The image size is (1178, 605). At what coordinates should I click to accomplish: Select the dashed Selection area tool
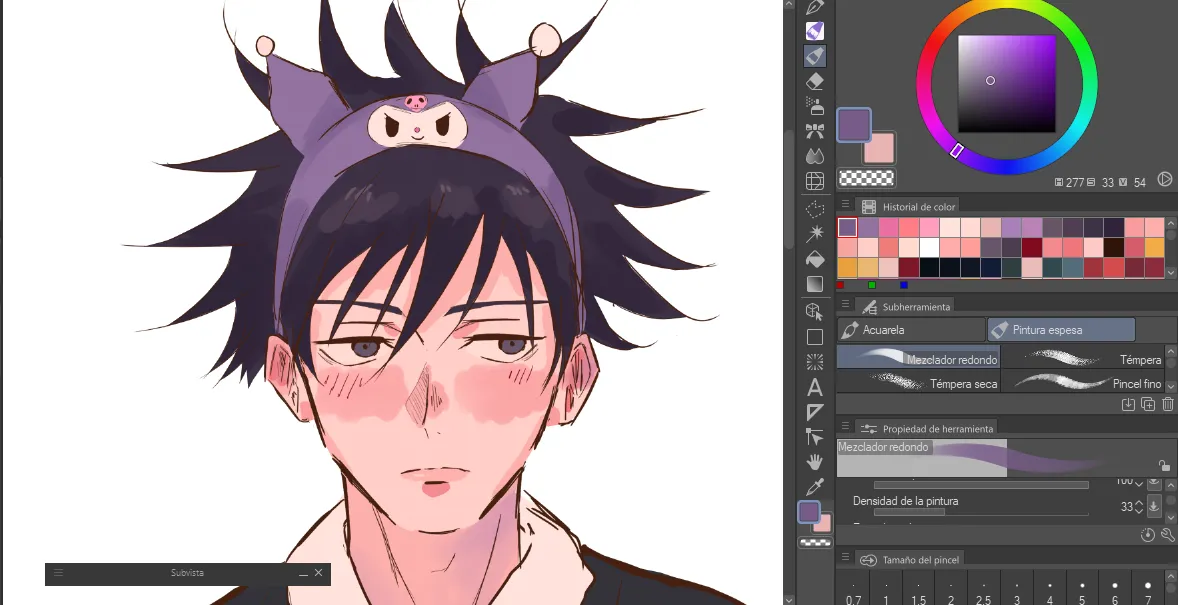pos(814,209)
